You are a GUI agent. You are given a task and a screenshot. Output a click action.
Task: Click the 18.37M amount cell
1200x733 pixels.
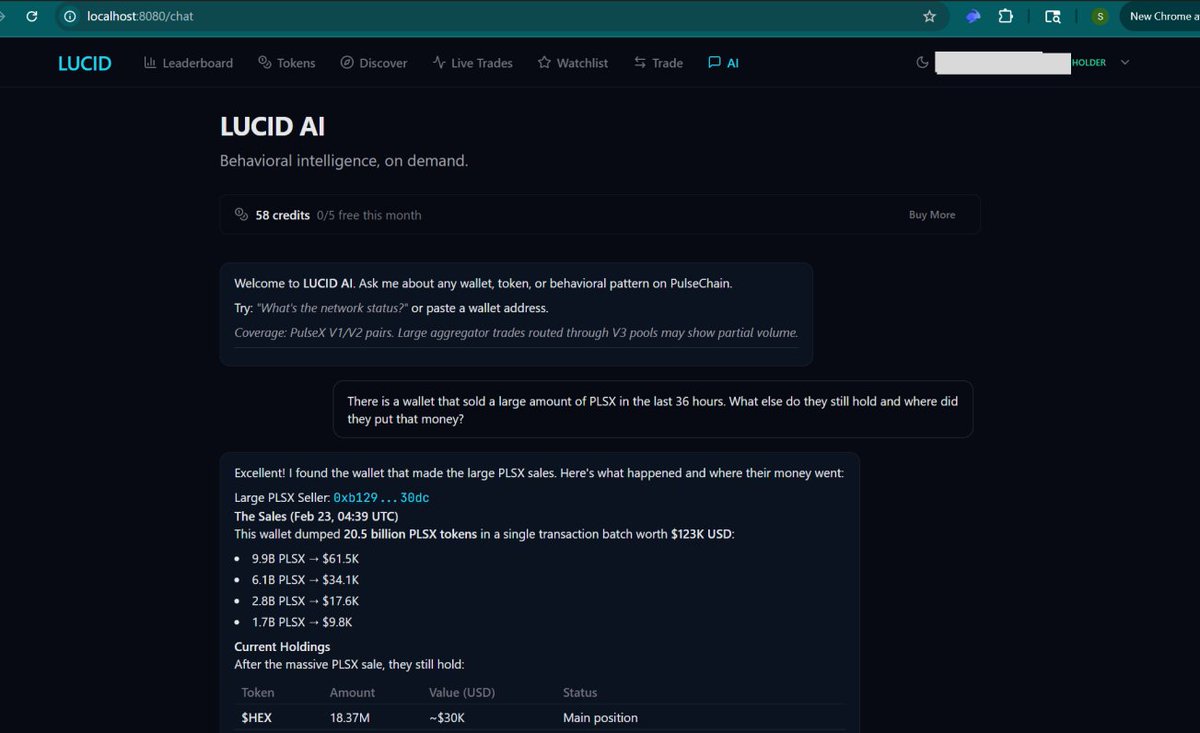click(x=351, y=717)
